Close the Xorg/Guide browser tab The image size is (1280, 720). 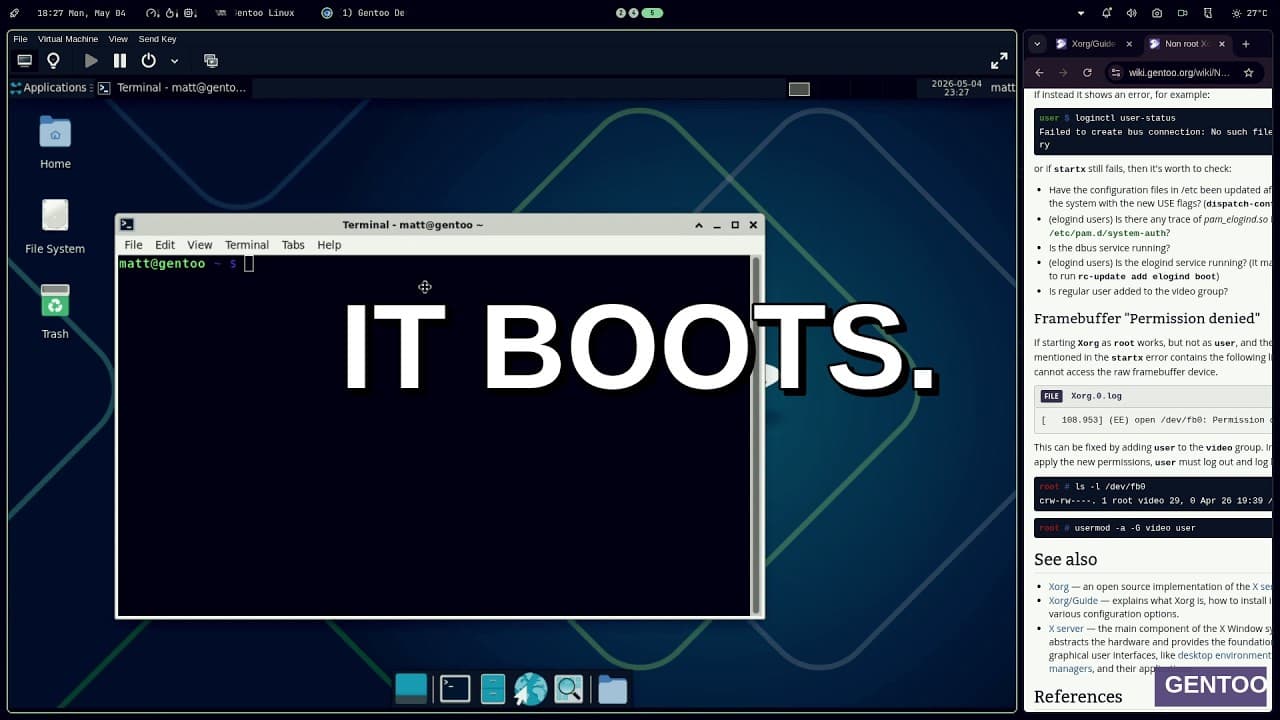coord(1129,44)
